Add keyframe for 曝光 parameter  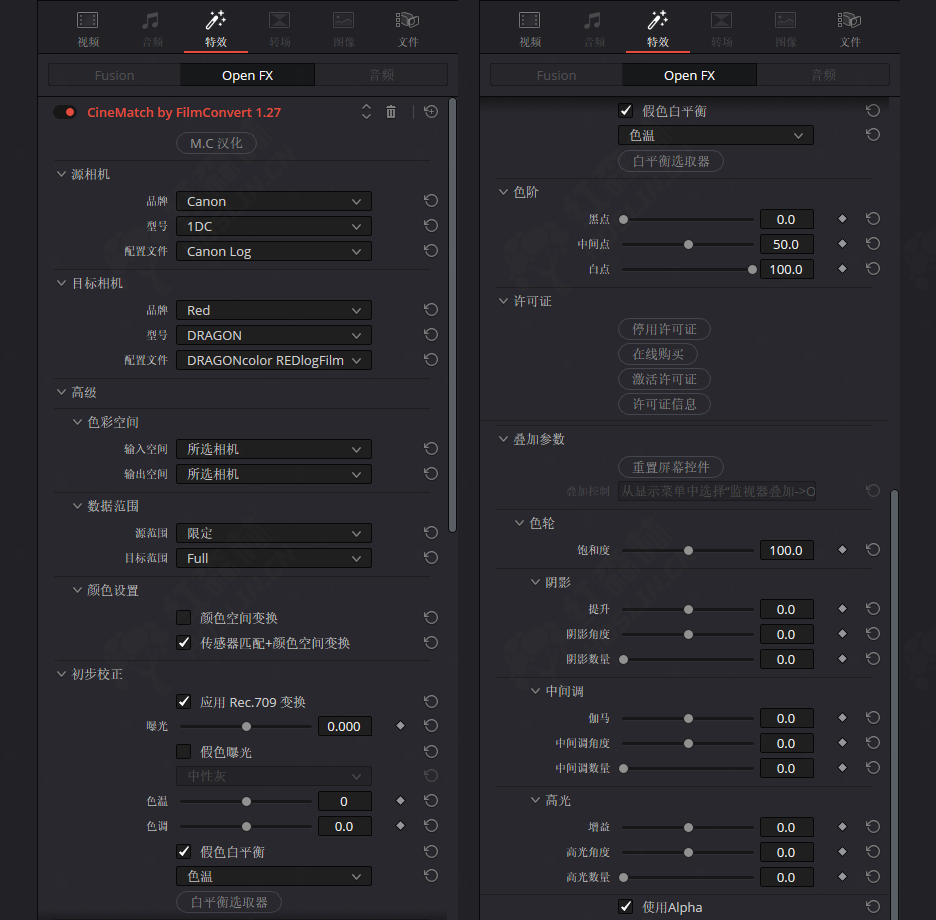pos(401,726)
